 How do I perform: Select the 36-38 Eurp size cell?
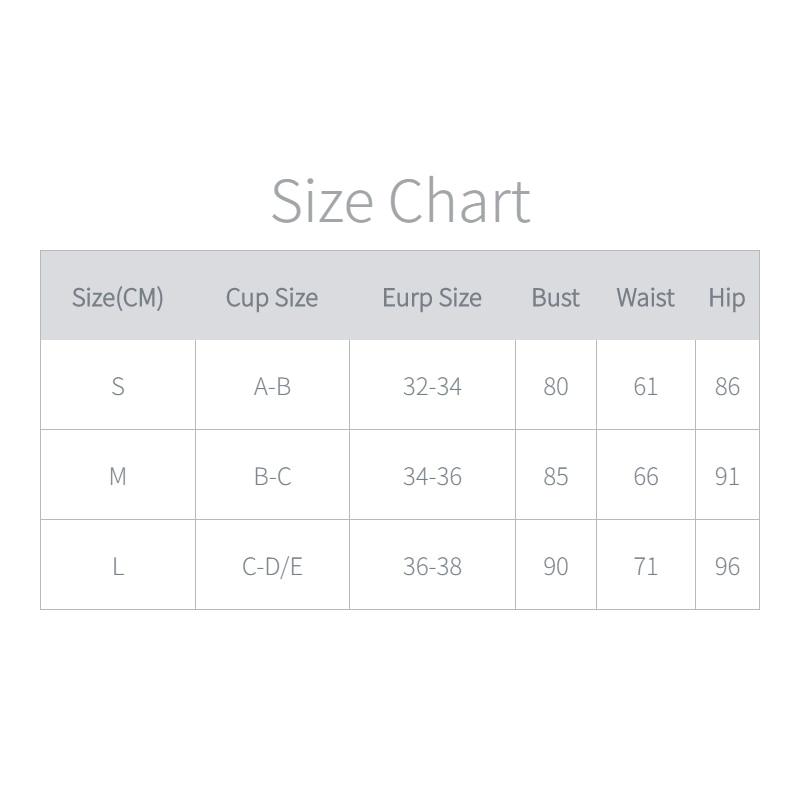coord(432,566)
